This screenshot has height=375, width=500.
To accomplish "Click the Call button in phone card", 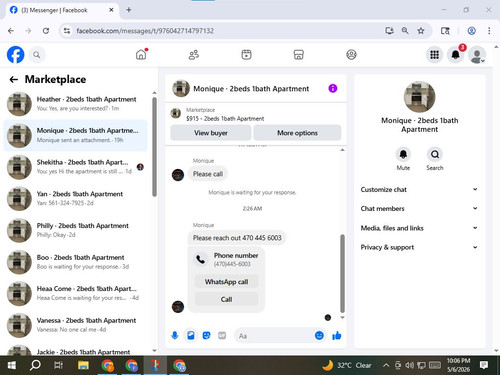I will tap(226, 299).
